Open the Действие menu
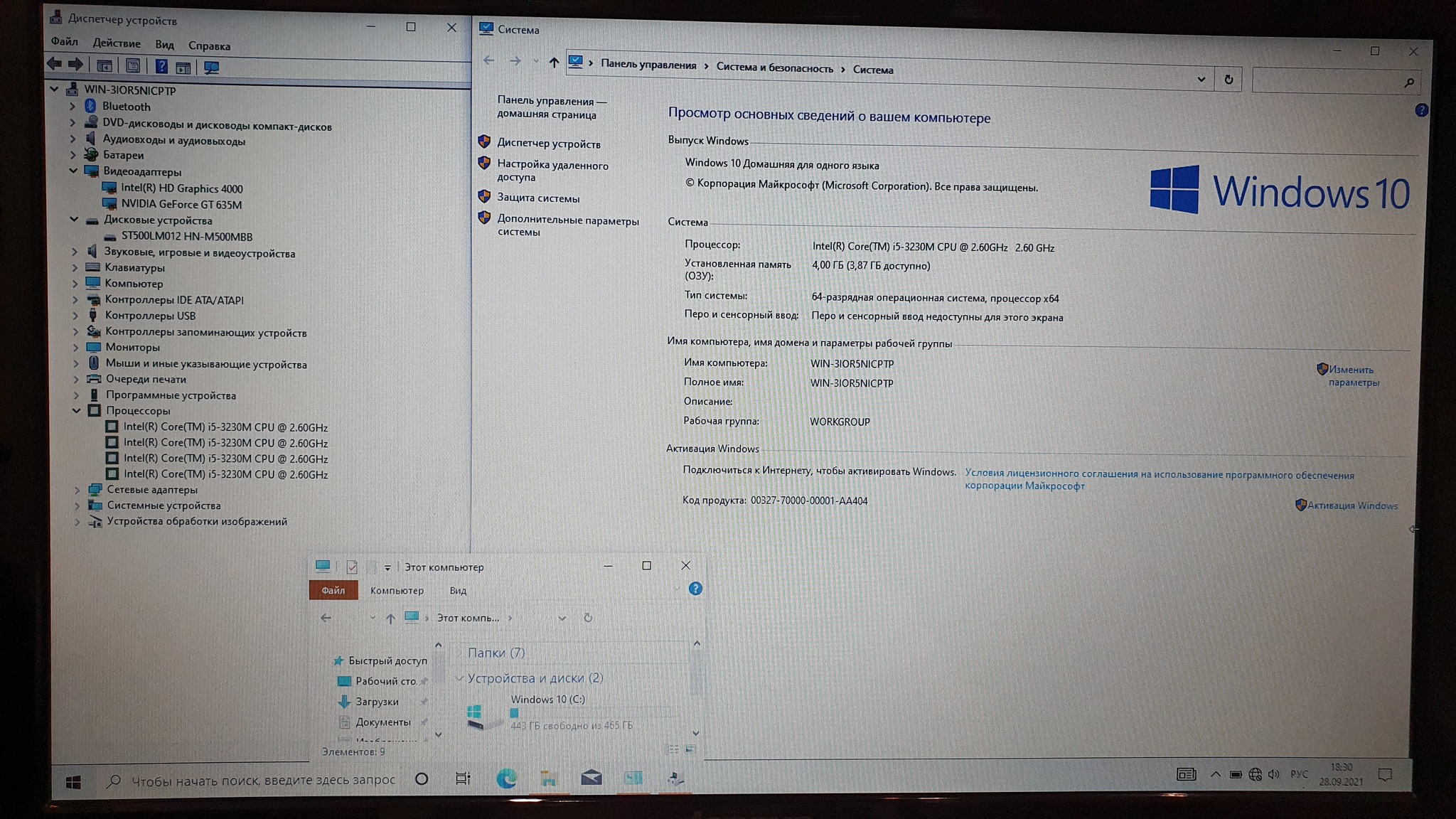 point(117,43)
